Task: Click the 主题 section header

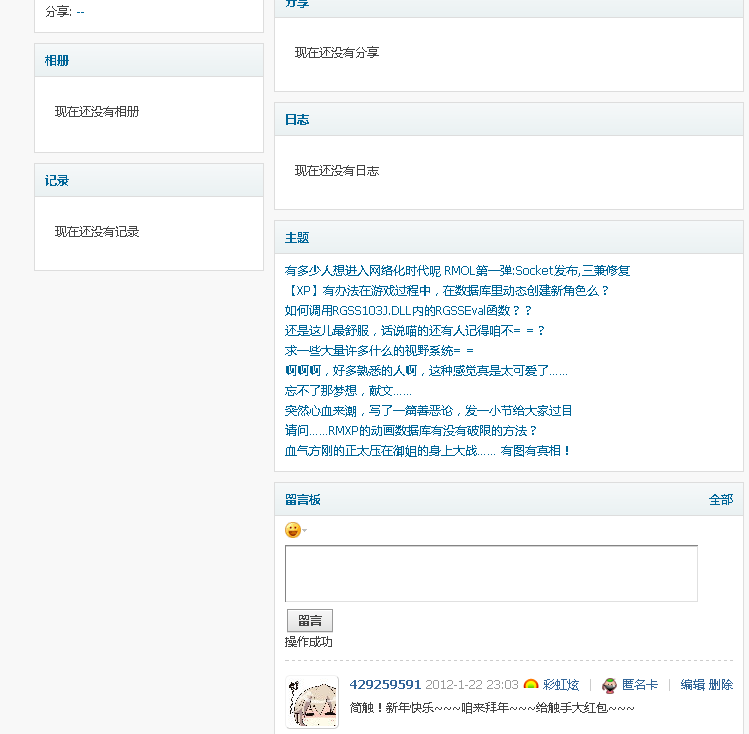Action: [x=297, y=237]
